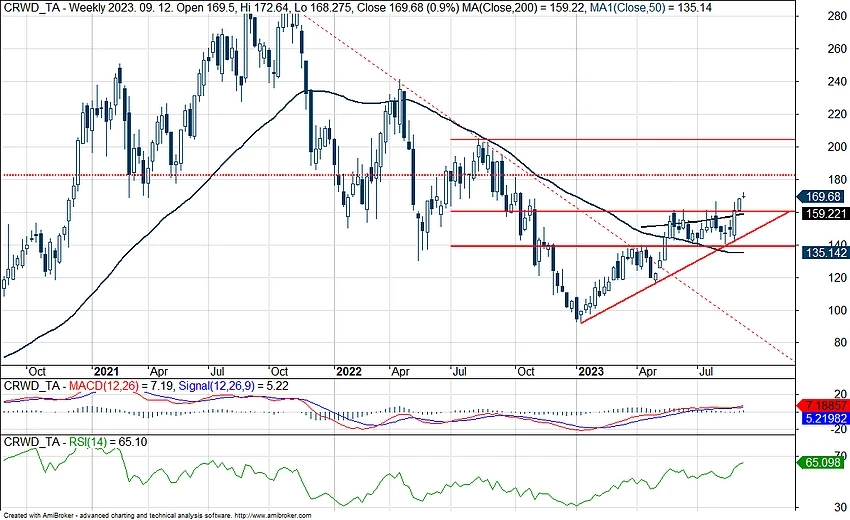Click the 220 price axis label
This screenshot has height=520, width=850.
pos(836,114)
